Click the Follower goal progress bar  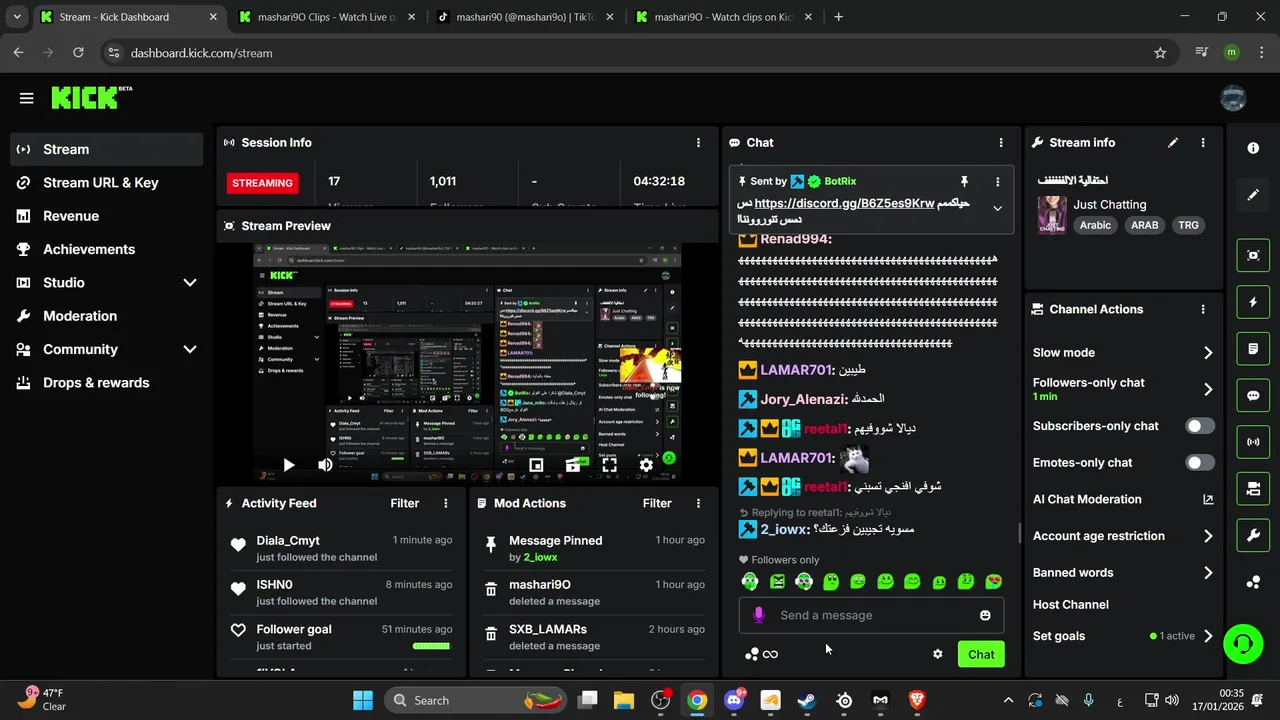click(432, 646)
